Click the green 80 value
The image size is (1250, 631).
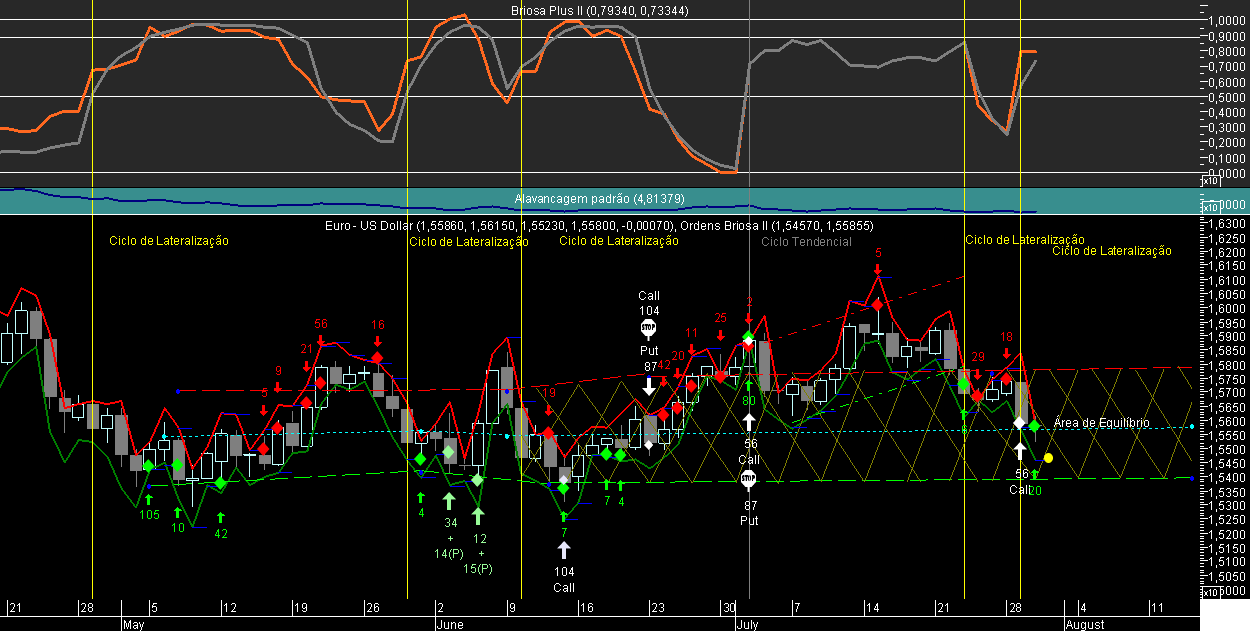point(748,401)
